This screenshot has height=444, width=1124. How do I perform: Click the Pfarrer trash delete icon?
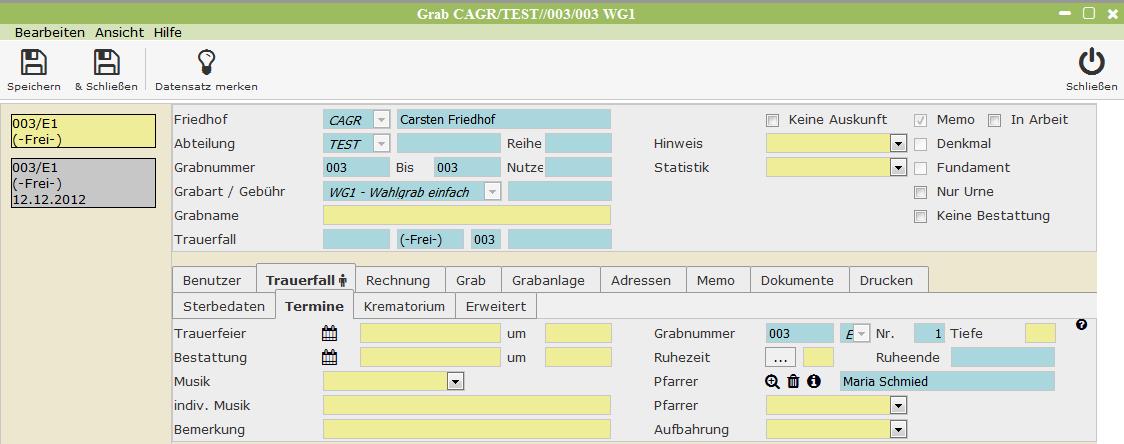(x=793, y=381)
